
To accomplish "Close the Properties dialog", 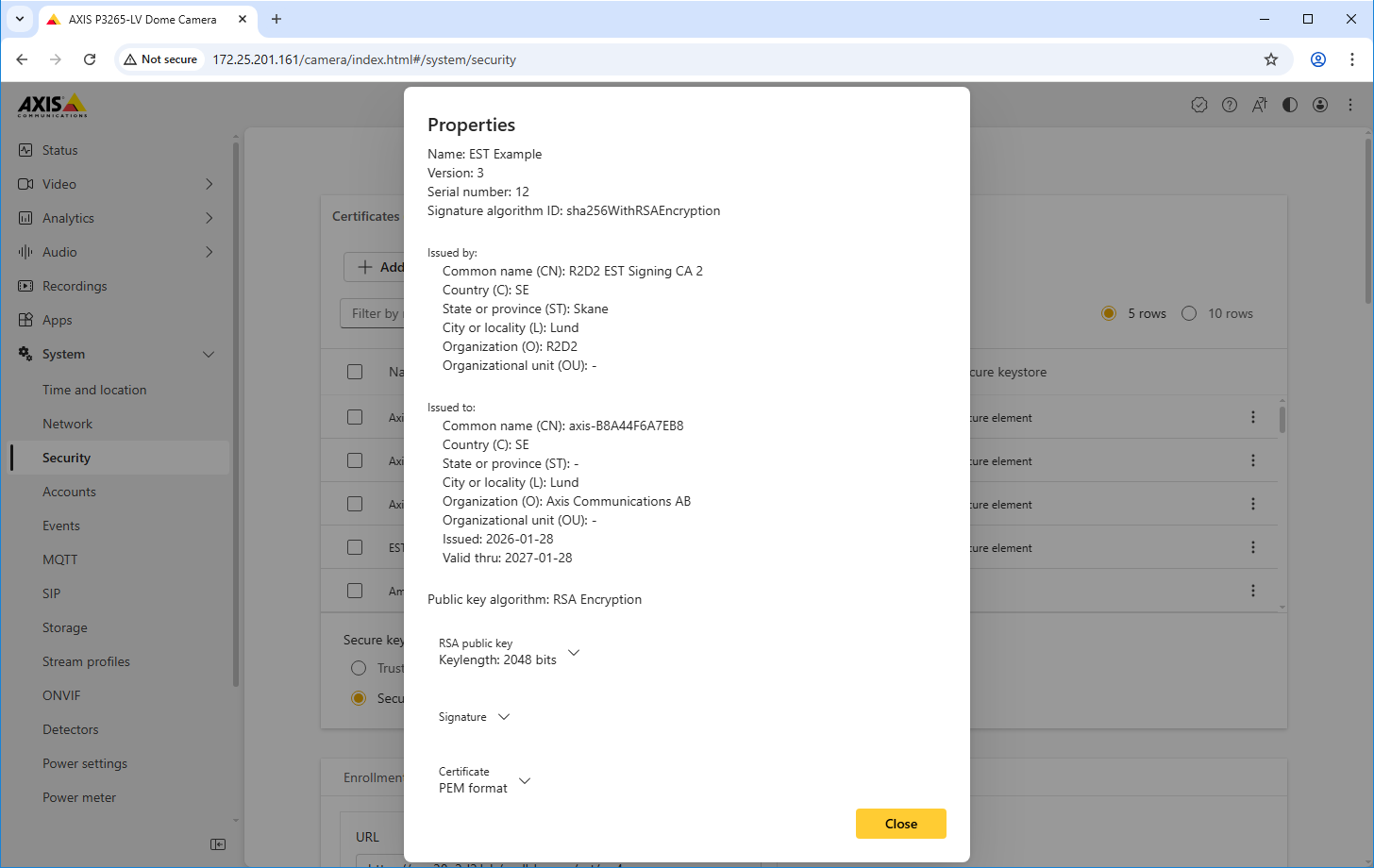I will coord(900,824).
